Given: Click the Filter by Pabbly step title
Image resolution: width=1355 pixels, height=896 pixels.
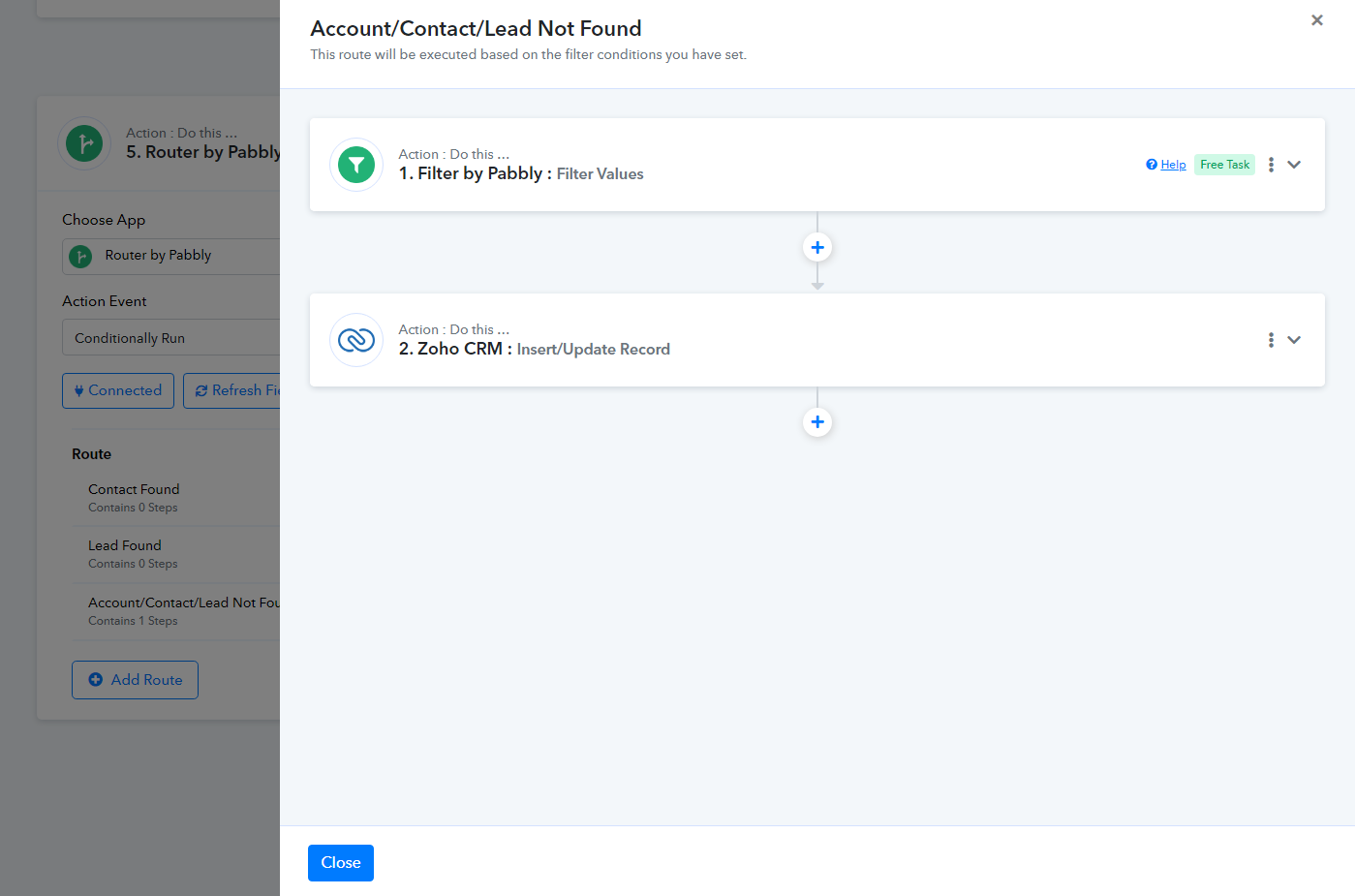Looking at the screenshot, I should pyautogui.click(x=521, y=173).
